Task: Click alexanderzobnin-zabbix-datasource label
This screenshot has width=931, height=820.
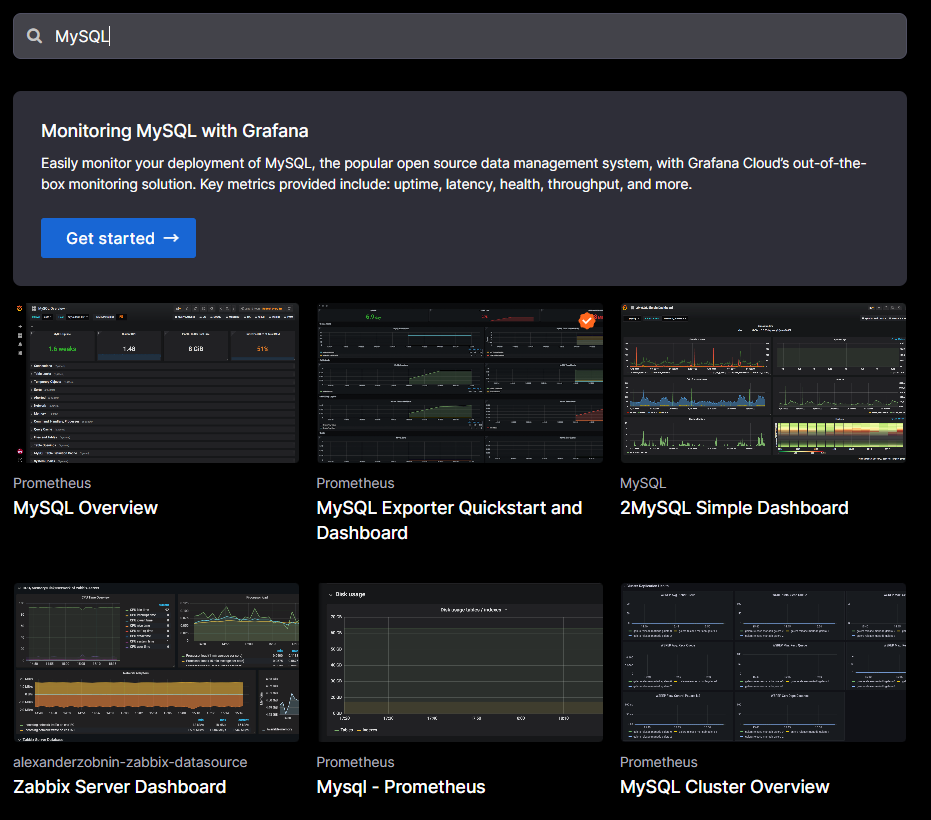Action: coord(130,762)
